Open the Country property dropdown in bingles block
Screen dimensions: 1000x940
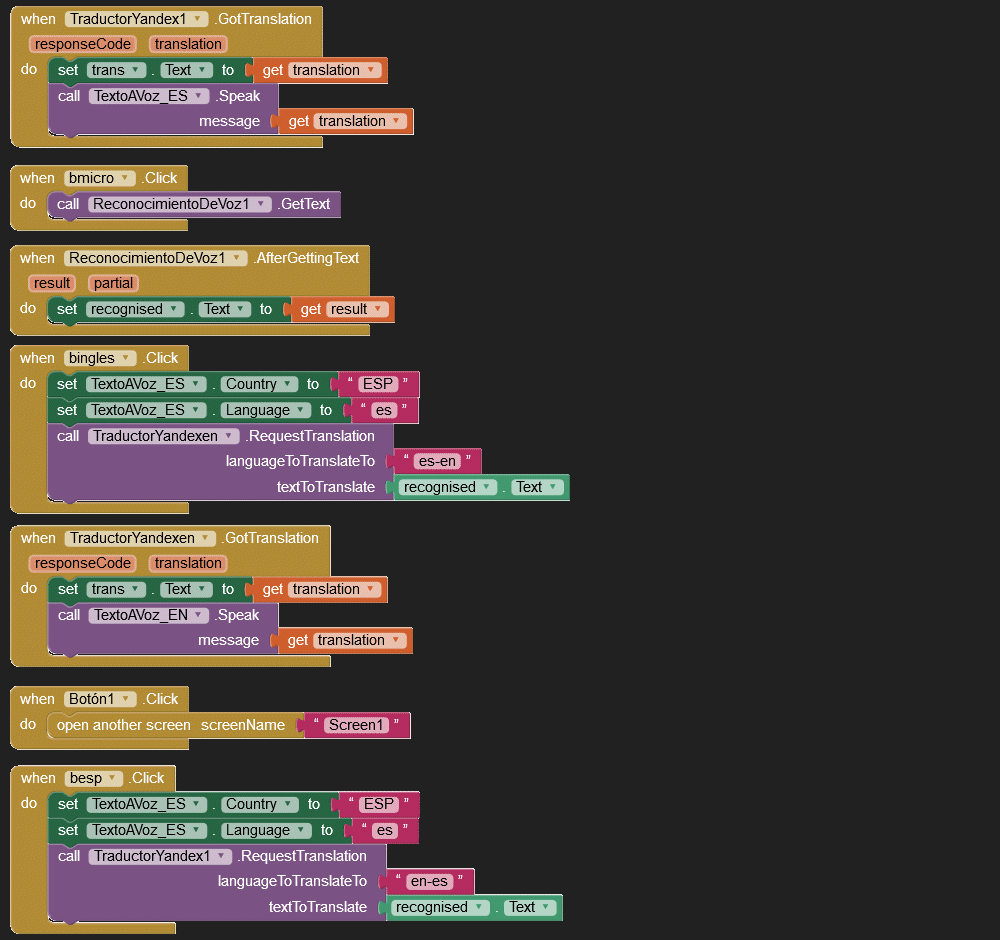[289, 384]
